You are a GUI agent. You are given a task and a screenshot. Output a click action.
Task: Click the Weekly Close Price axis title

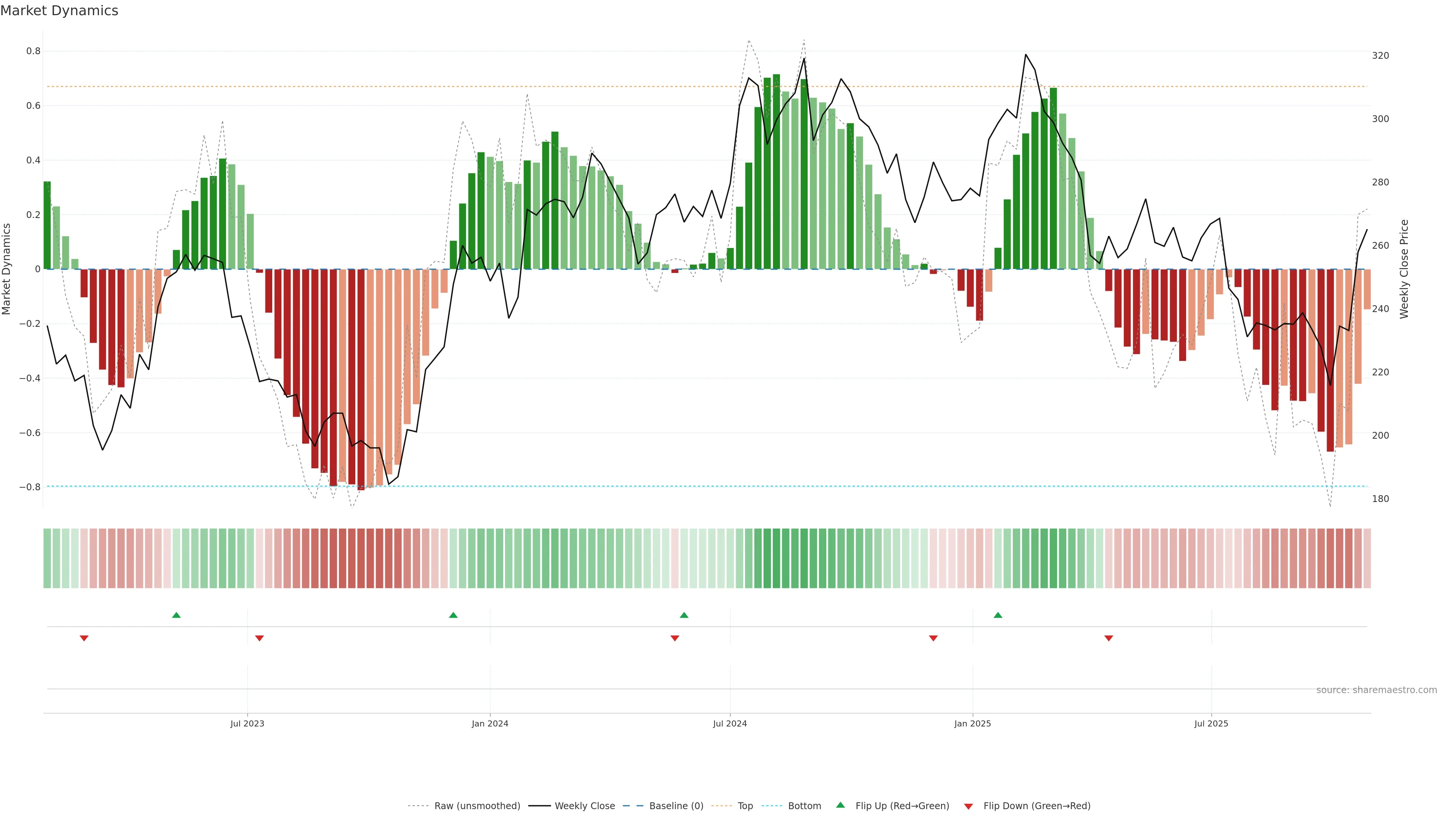click(x=1404, y=269)
